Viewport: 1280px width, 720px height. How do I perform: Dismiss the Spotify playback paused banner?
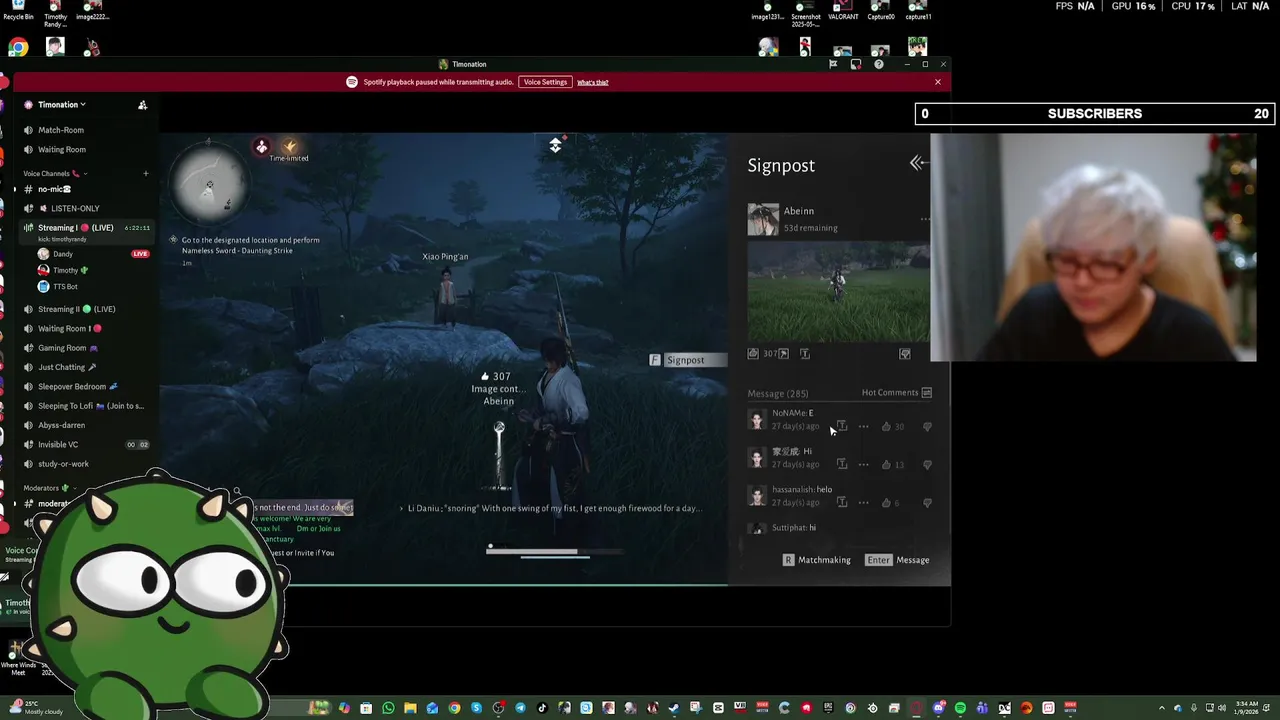(938, 82)
